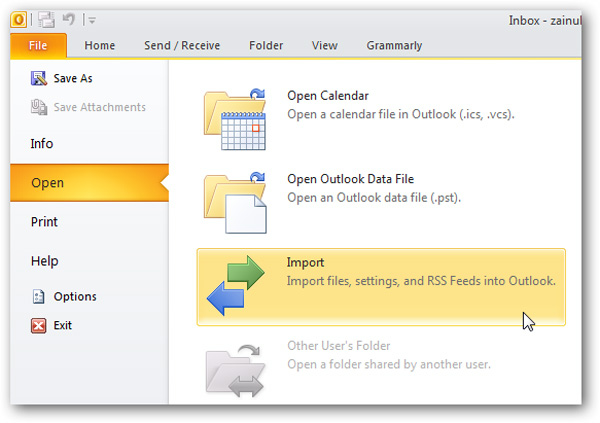The image size is (600, 423).
Task: Open Outlook Options
Action: (75, 297)
